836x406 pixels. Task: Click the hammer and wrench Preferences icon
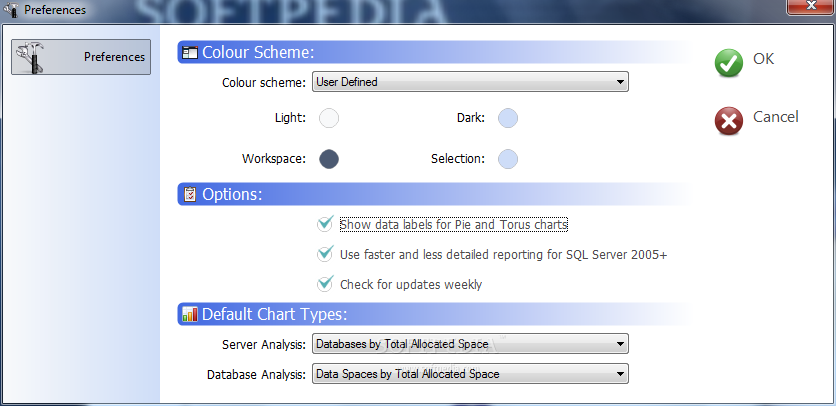click(31, 57)
